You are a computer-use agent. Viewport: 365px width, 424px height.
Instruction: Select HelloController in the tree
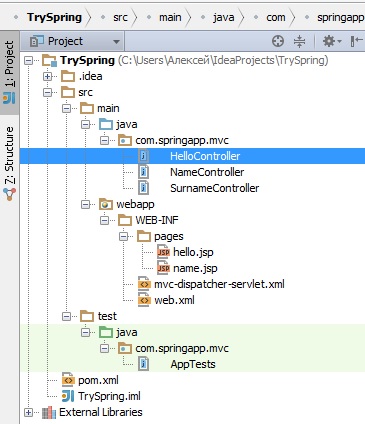click(205, 156)
